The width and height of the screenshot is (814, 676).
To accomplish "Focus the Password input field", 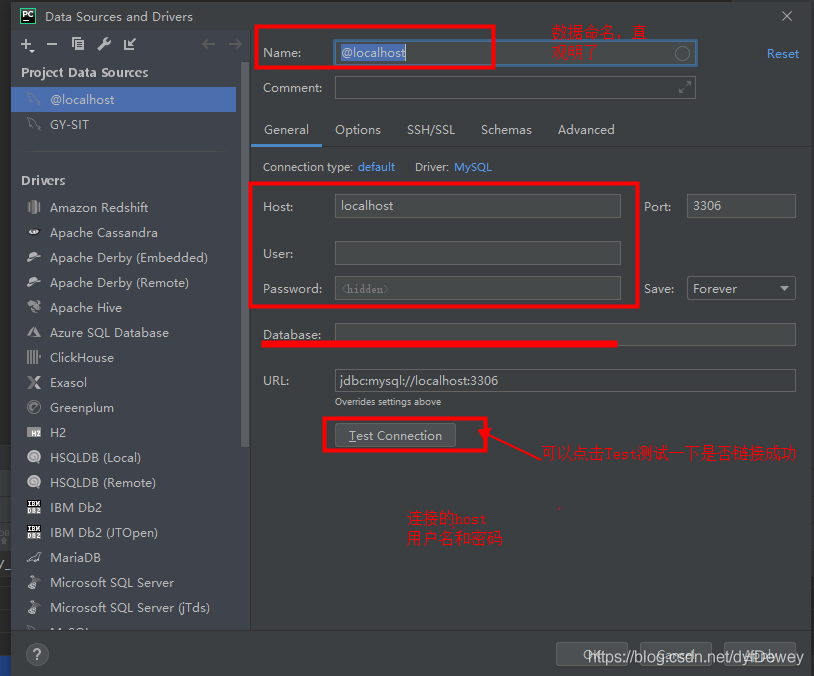I will (478, 288).
